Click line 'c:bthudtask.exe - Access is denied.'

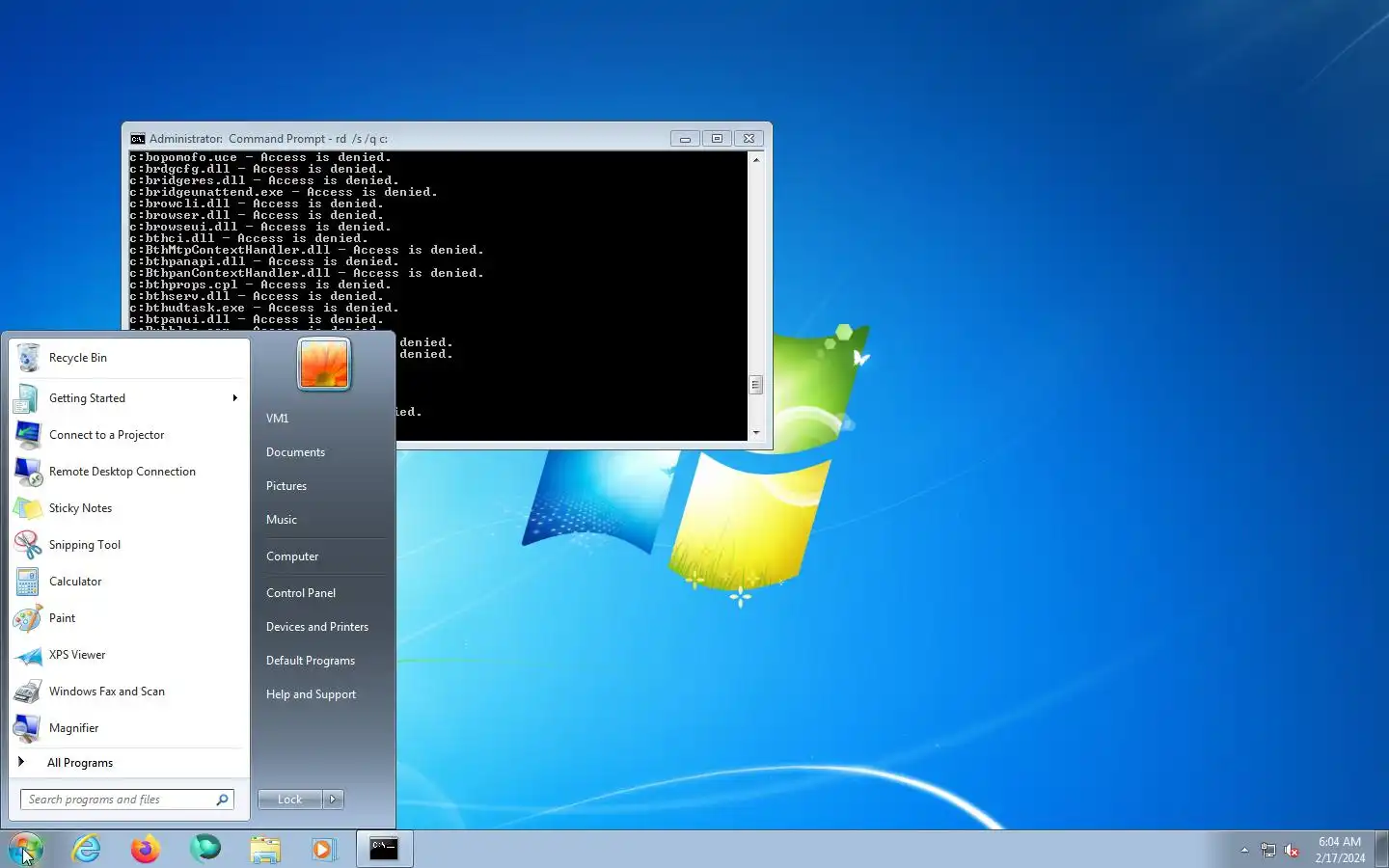coord(264,308)
